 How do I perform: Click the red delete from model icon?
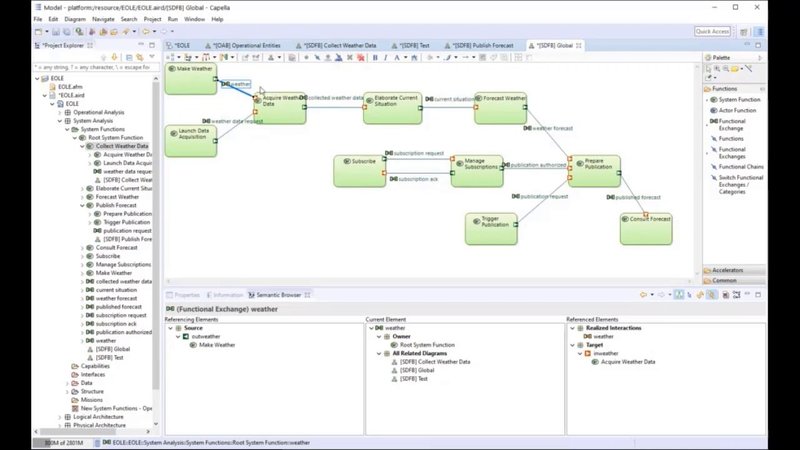pyautogui.click(x=361, y=58)
